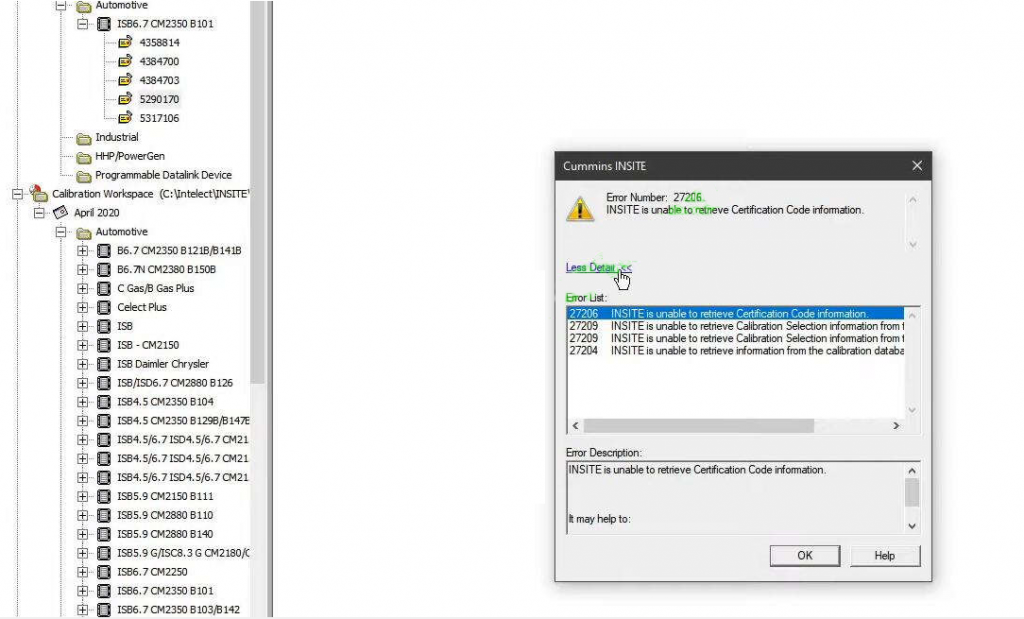
Task: Click the calibration icon beside 5290170
Action: 125,99
